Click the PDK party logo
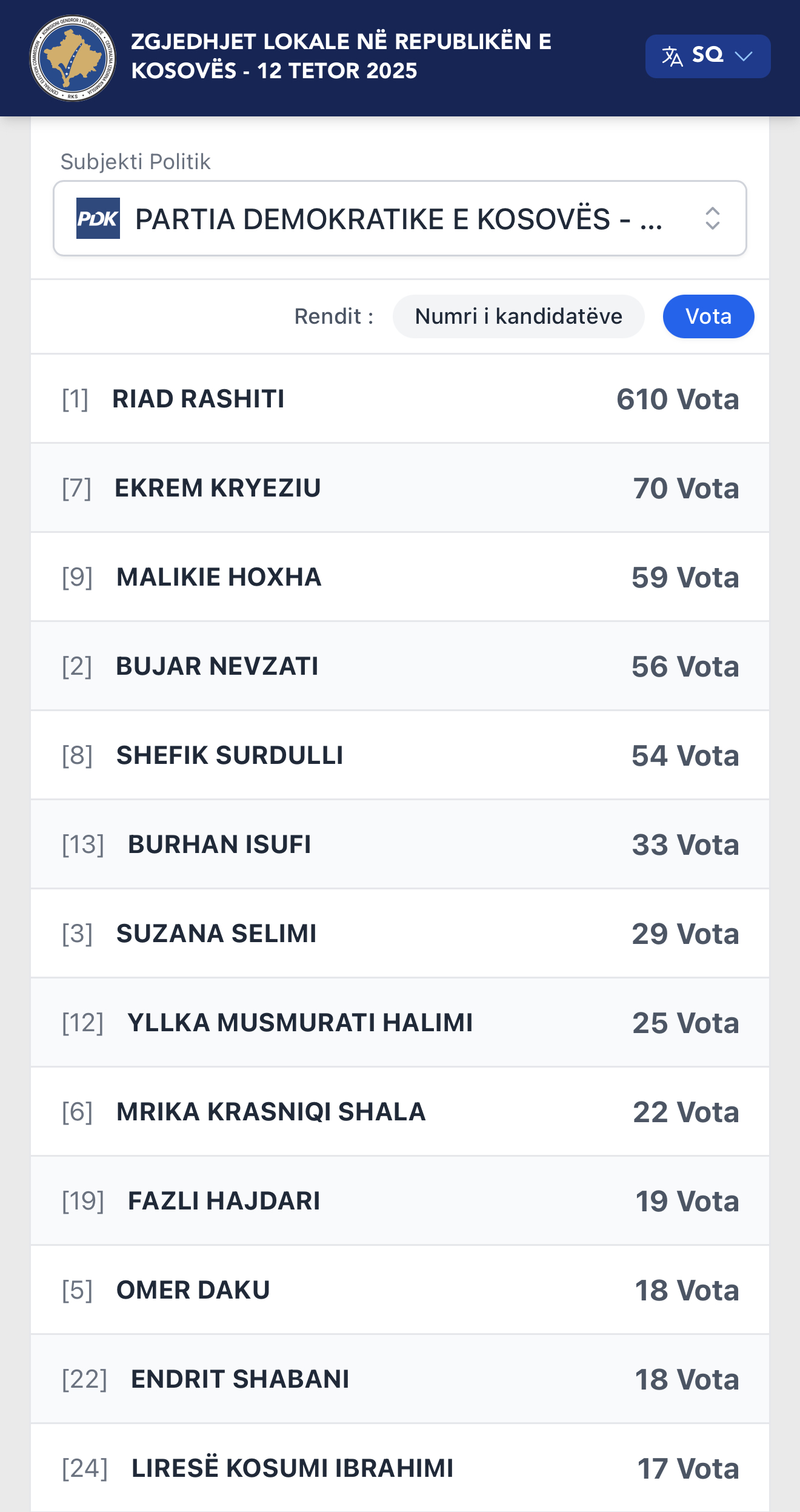800x1512 pixels. (98, 218)
